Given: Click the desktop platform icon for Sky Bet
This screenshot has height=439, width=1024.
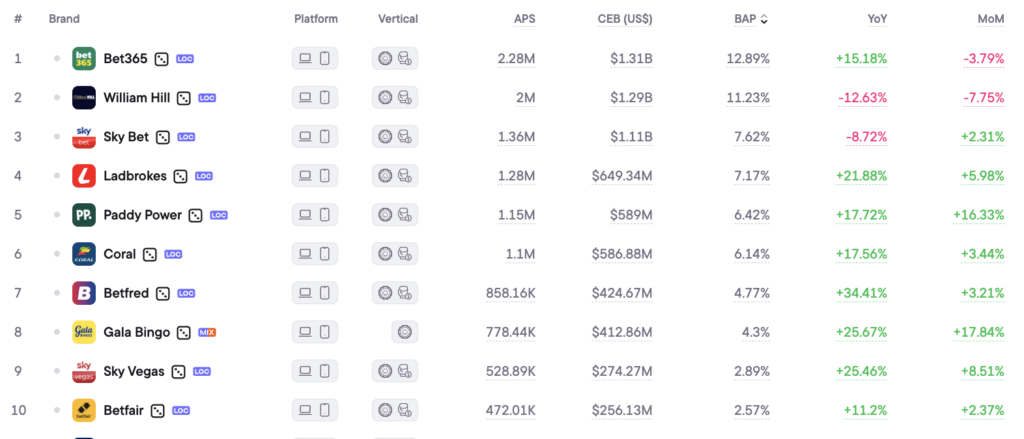Looking at the screenshot, I should coord(305,137).
